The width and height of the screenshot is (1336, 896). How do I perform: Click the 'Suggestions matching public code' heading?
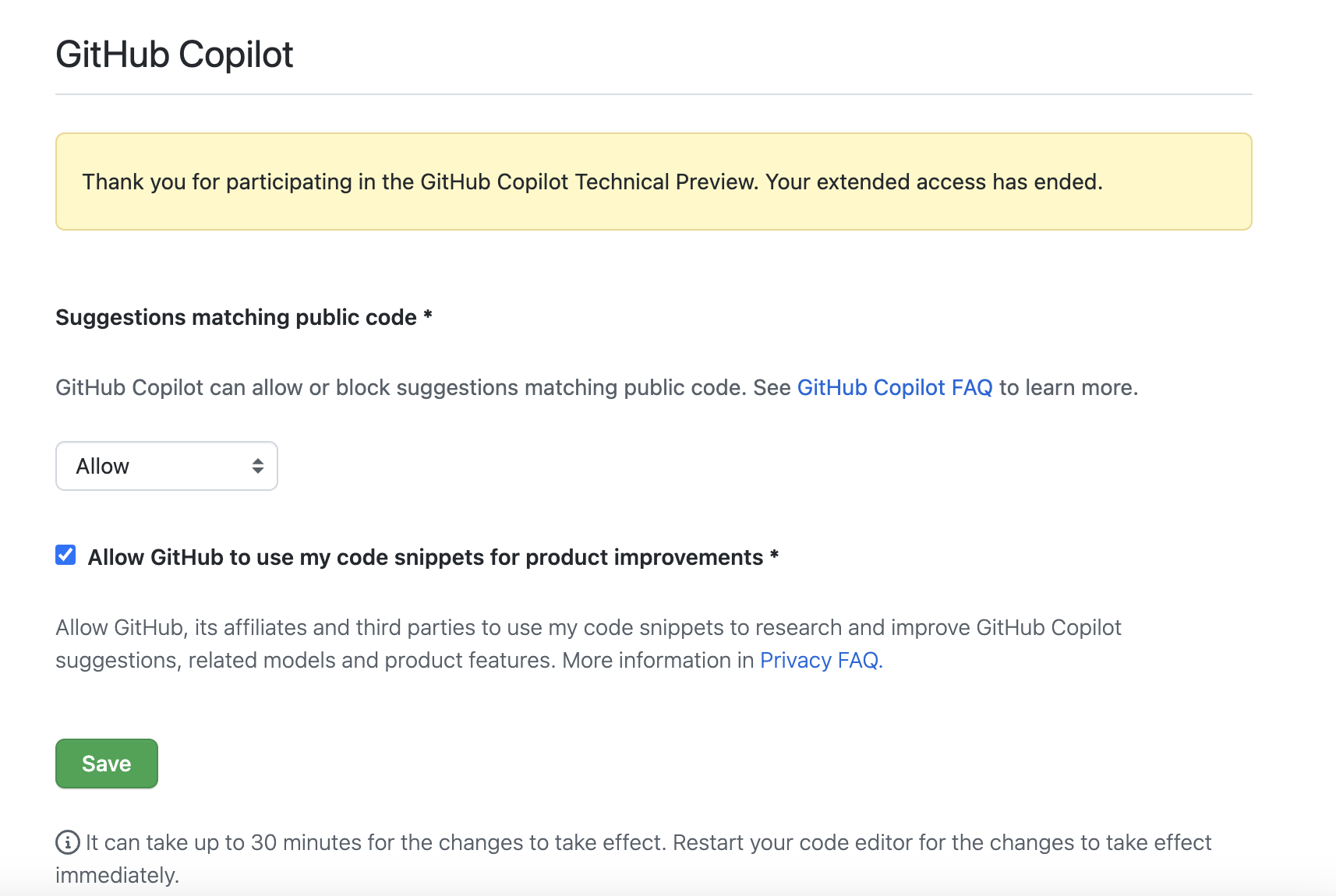click(236, 318)
